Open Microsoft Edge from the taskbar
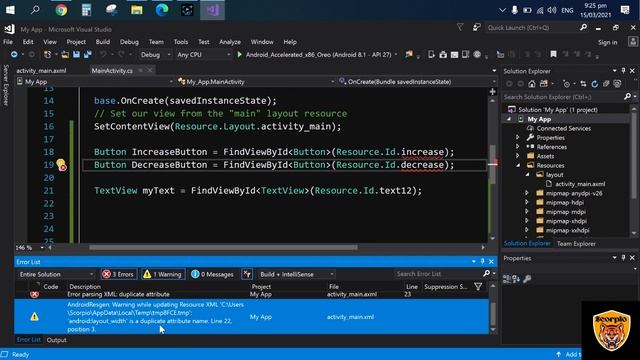Image resolution: width=640 pixels, height=360 pixels. (162, 10)
